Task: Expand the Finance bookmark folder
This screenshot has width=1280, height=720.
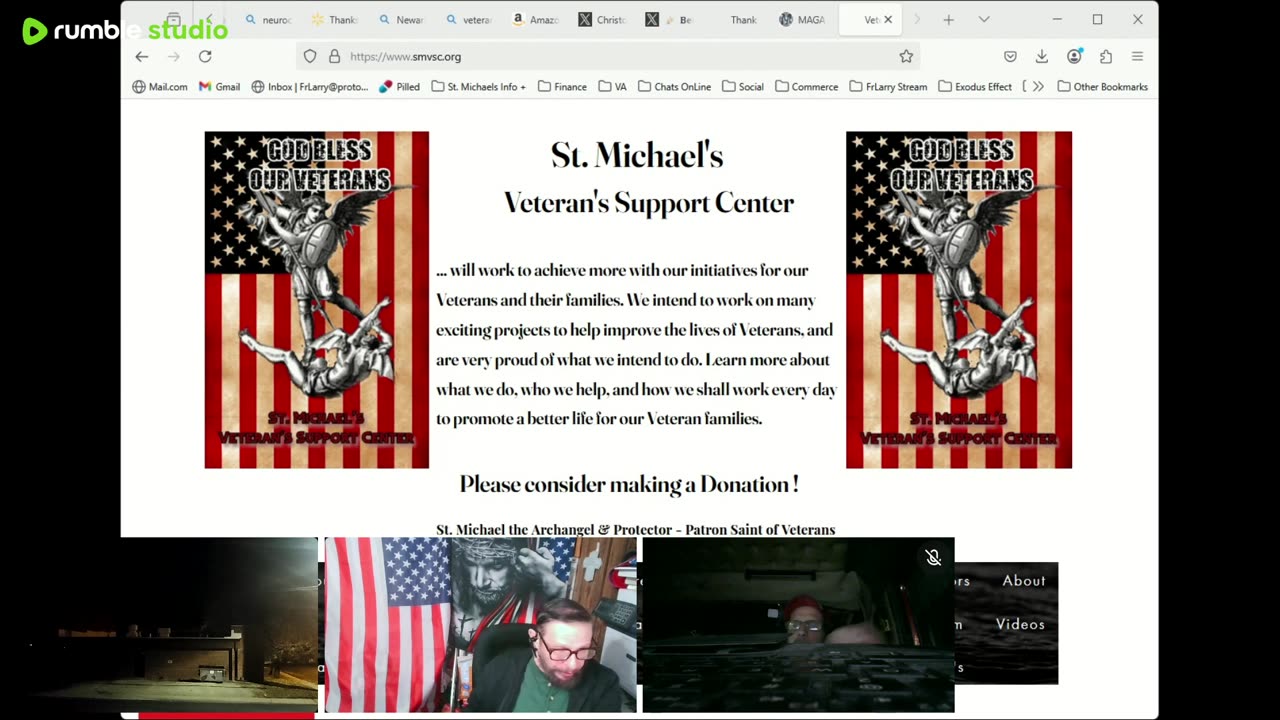Action: point(562,87)
